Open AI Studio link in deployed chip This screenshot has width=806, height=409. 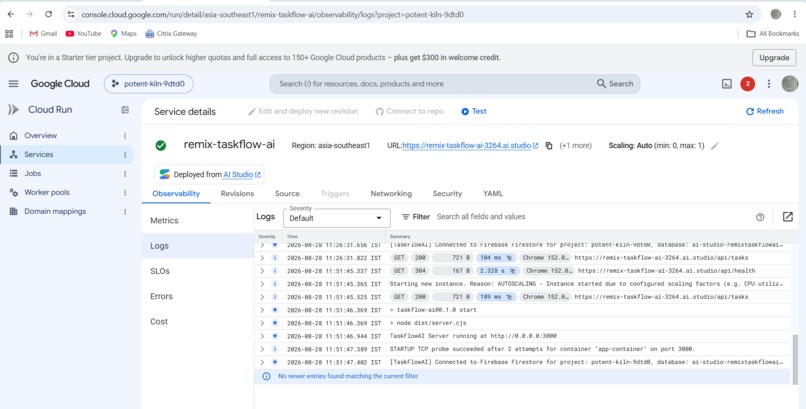coord(242,175)
